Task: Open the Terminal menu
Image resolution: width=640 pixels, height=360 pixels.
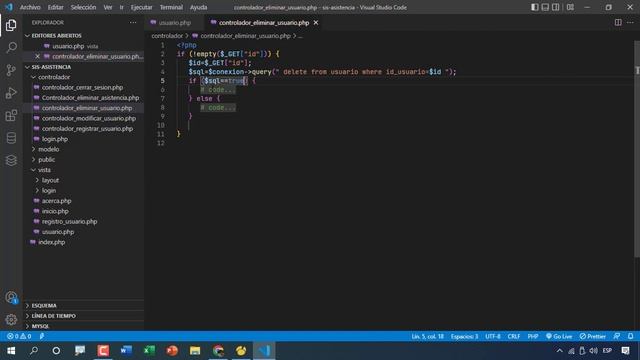Action: coord(171,7)
